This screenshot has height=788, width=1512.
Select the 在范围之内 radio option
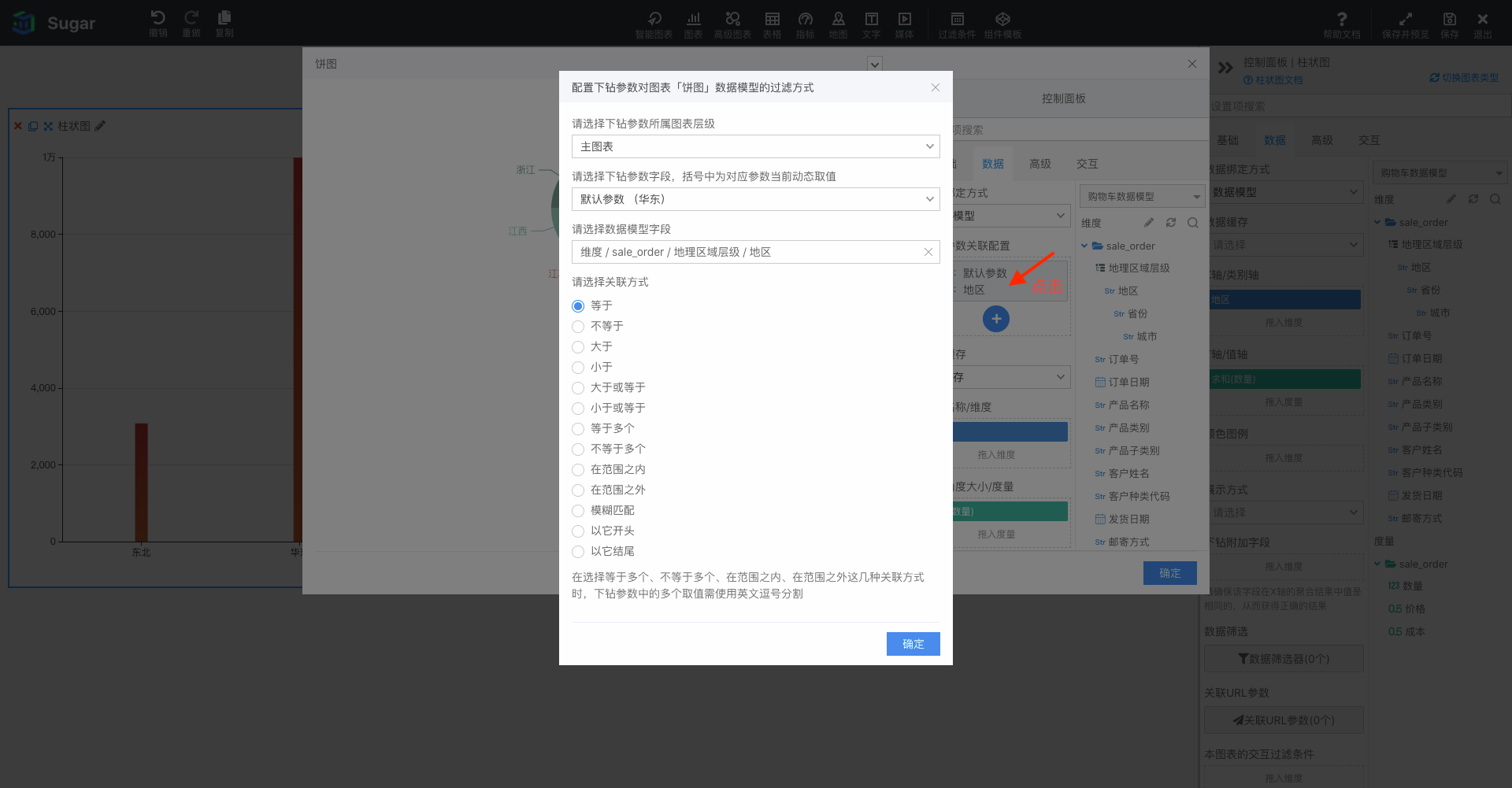tap(578, 470)
